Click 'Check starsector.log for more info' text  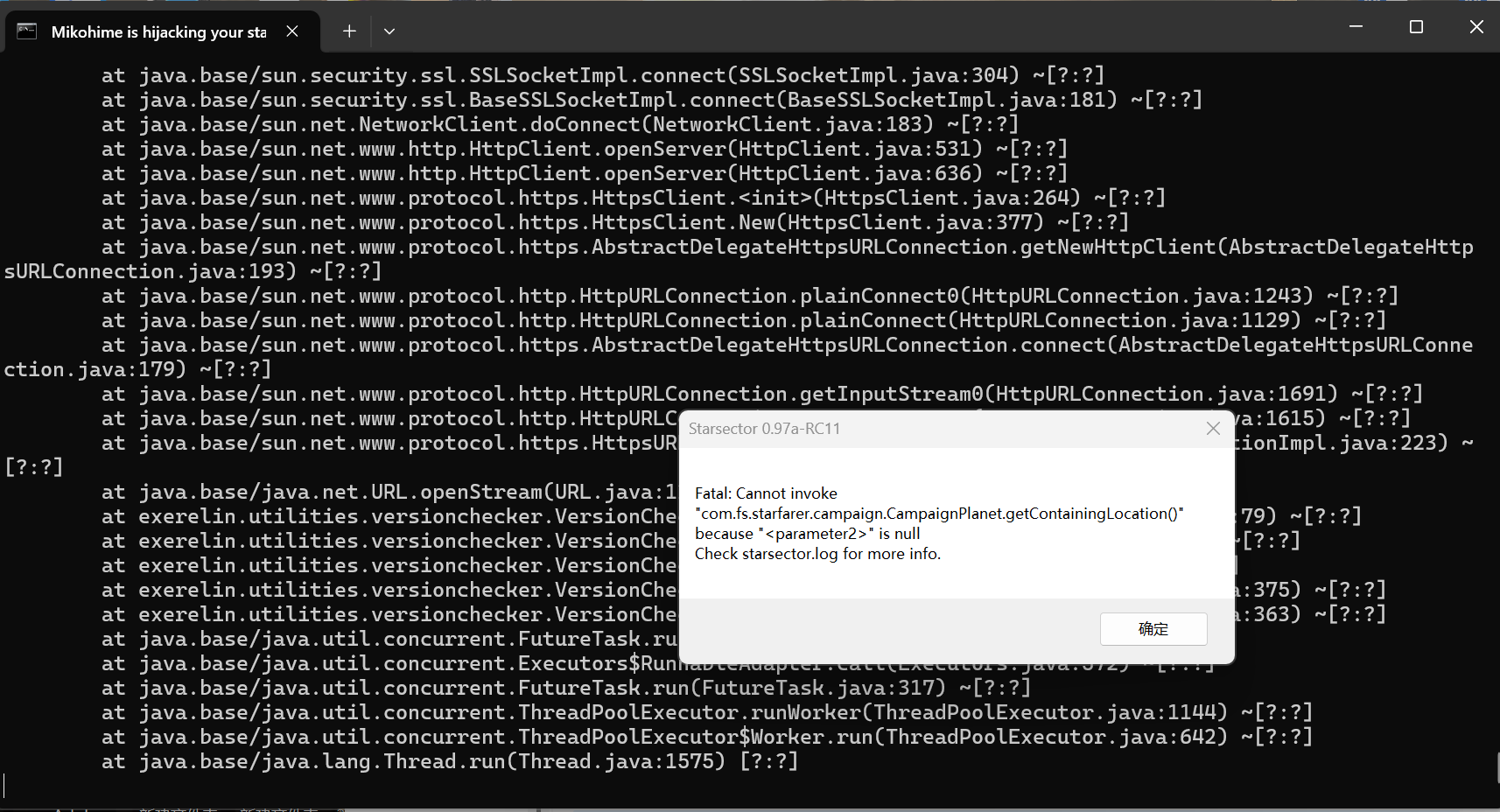tap(817, 554)
